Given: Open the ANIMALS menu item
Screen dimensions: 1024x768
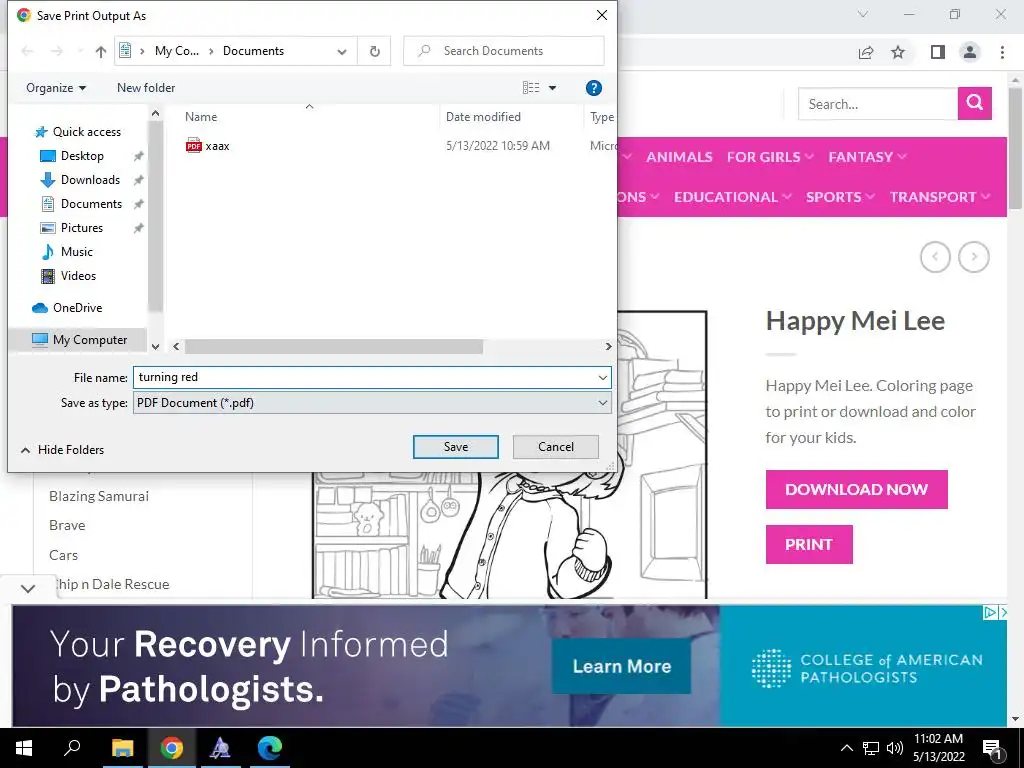Looking at the screenshot, I should (x=679, y=157).
